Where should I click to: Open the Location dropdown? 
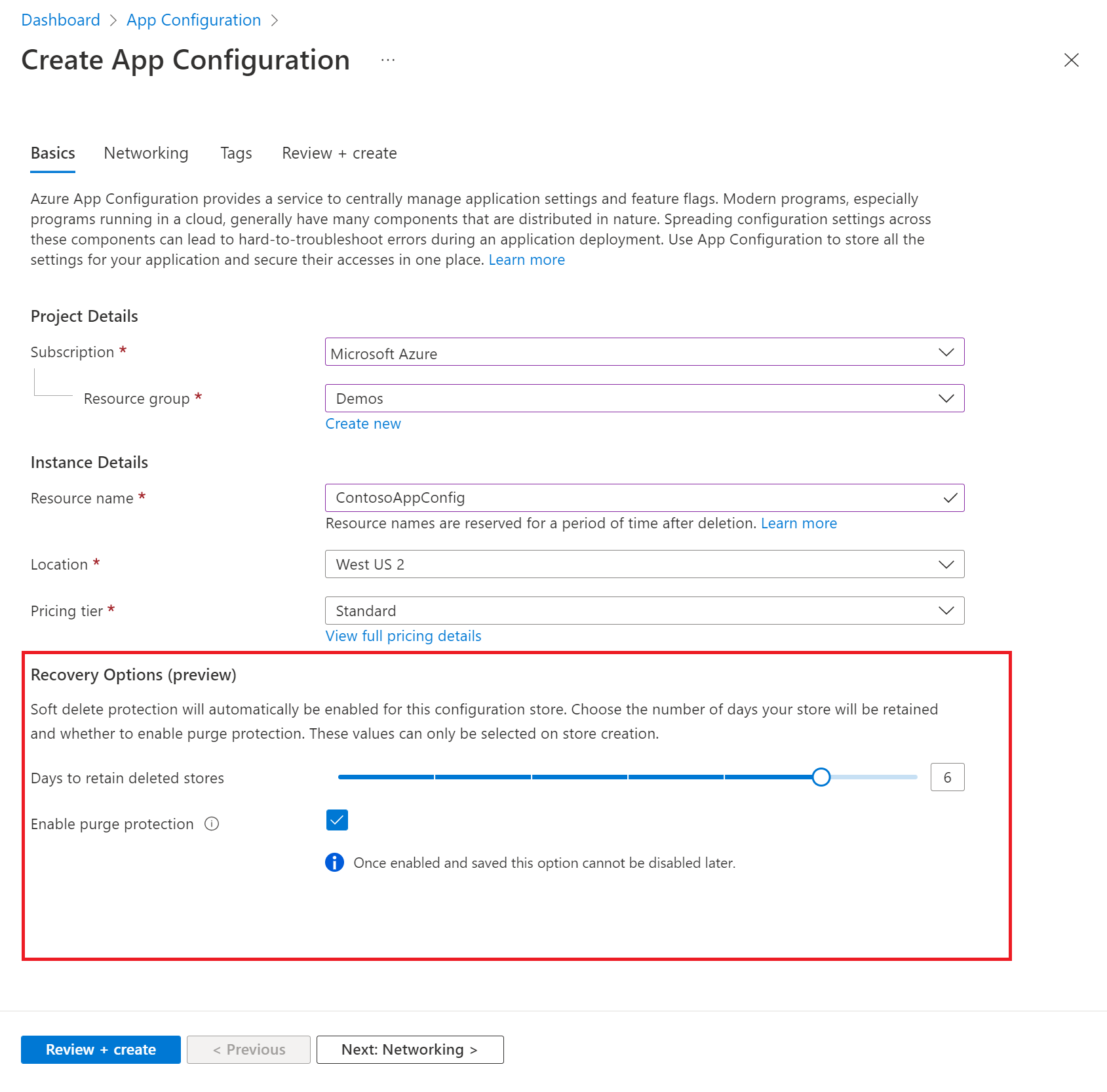[x=644, y=564]
